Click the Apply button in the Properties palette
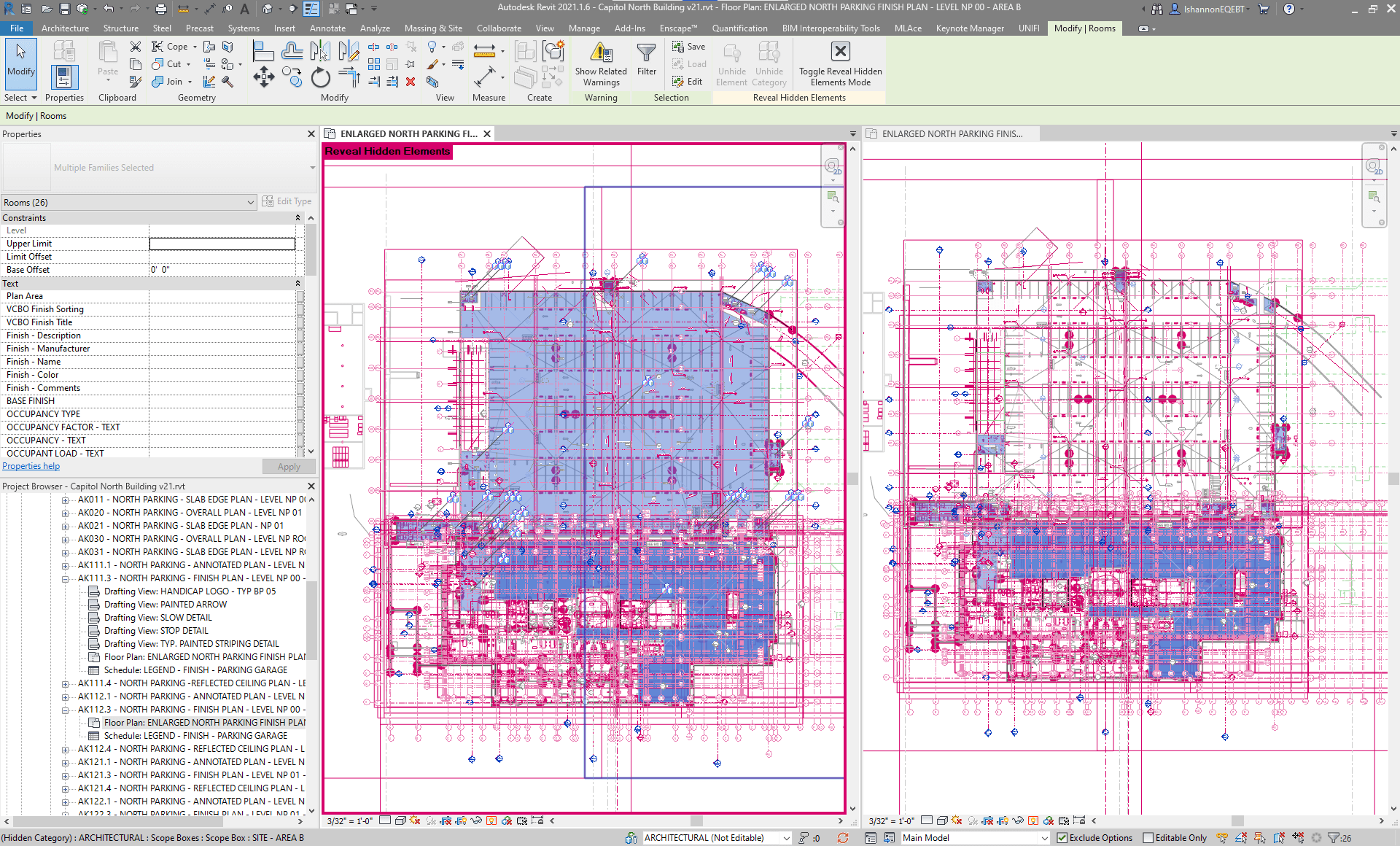 [x=288, y=466]
